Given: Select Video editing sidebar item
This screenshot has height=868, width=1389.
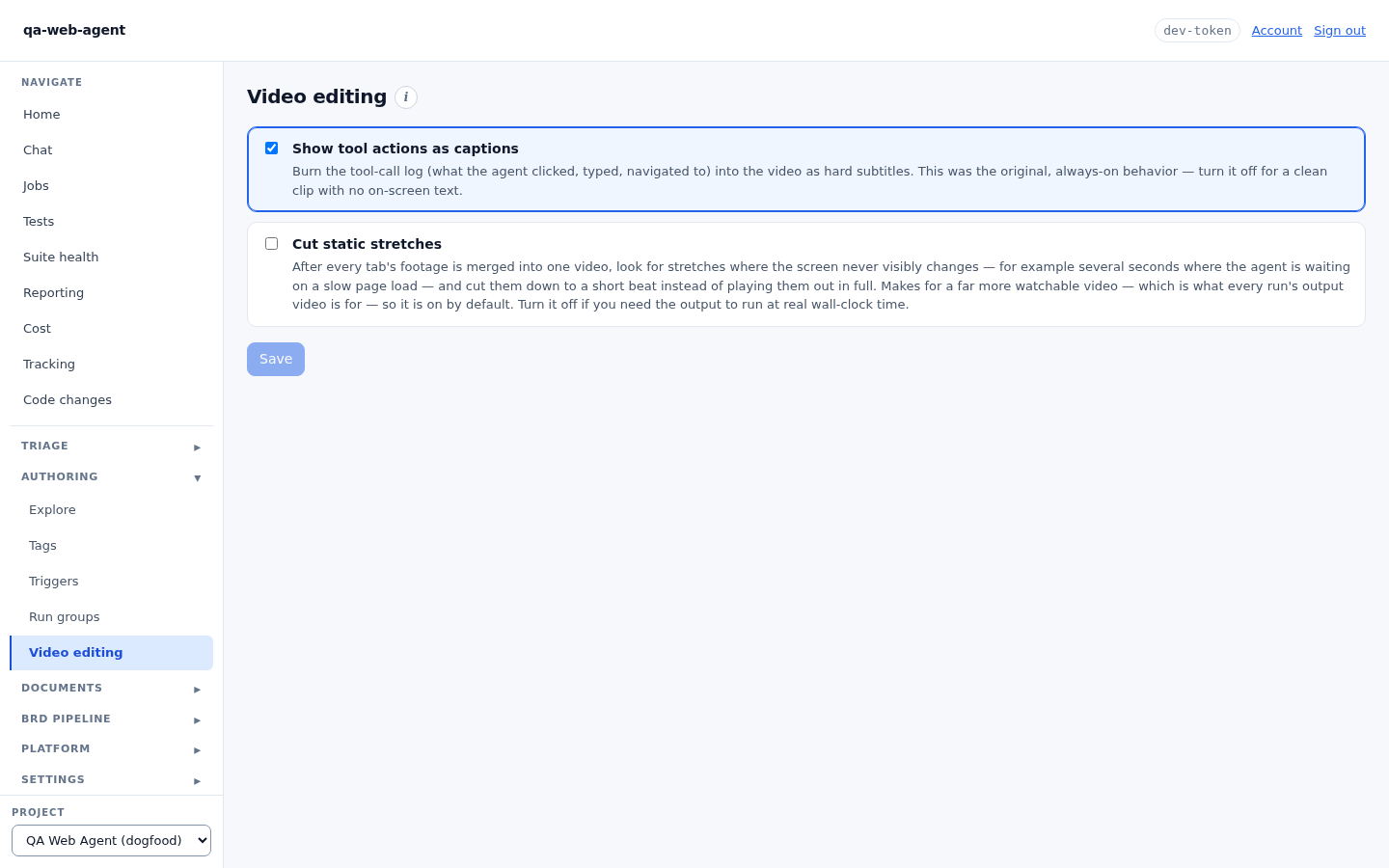Looking at the screenshot, I should 111,653.
